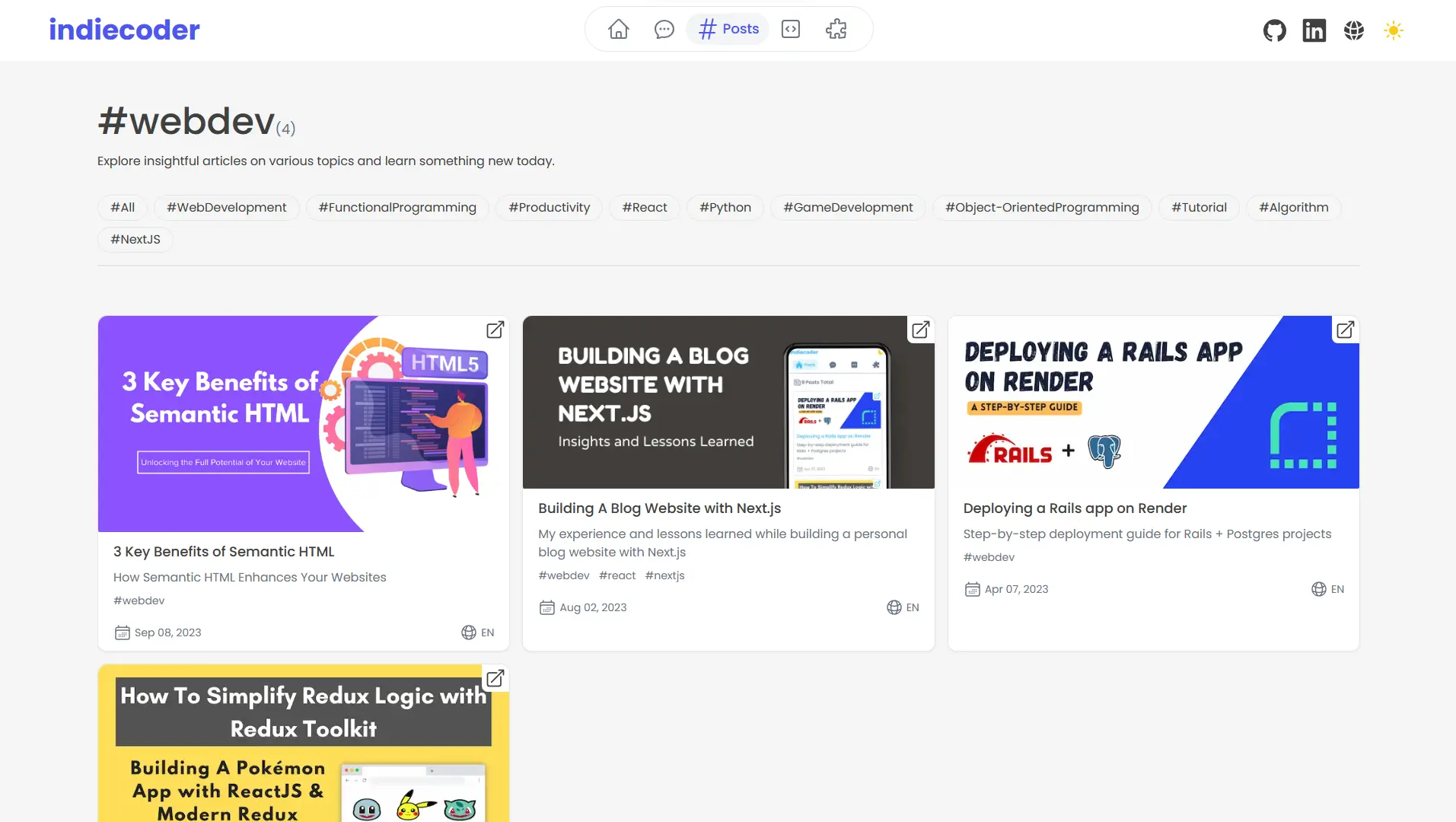This screenshot has width=1456, height=822.
Task: Filter posts by #Python tag
Action: click(x=725, y=207)
